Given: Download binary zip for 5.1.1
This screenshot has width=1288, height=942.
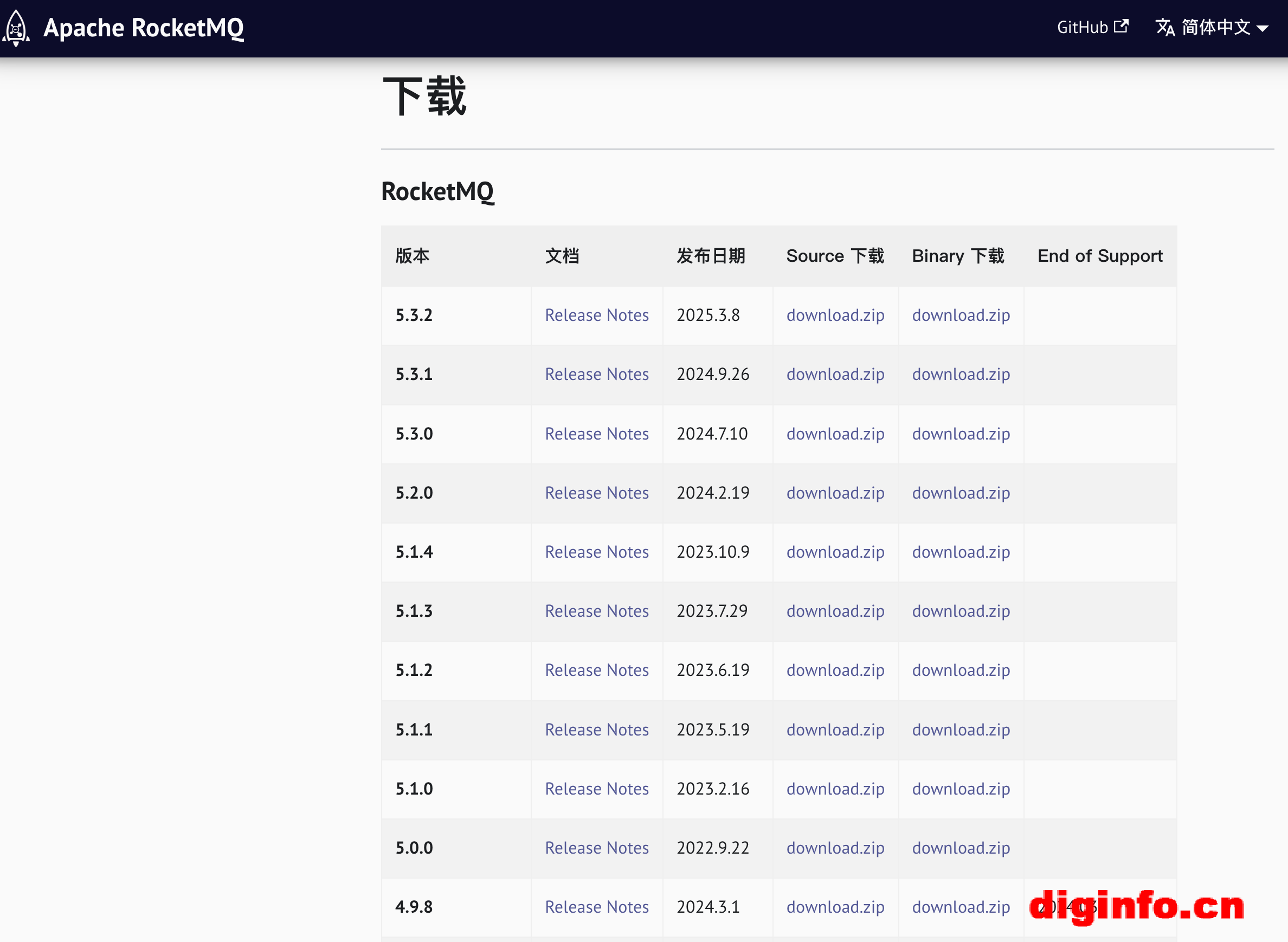Looking at the screenshot, I should (x=961, y=730).
